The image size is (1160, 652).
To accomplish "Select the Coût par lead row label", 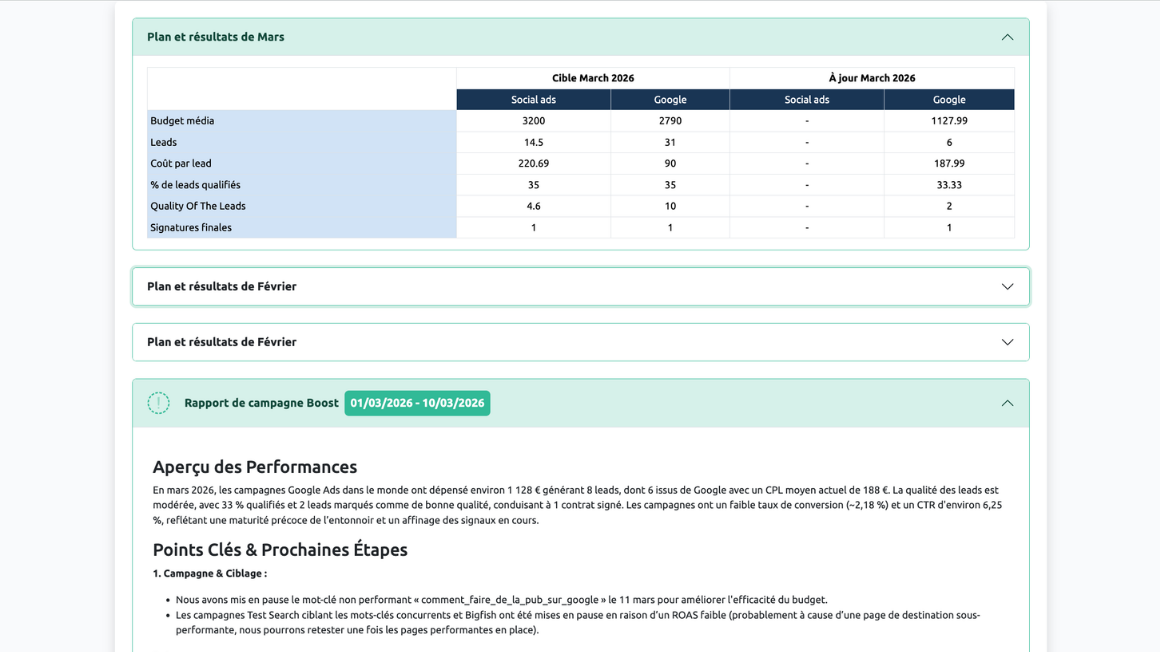I will 181,163.
